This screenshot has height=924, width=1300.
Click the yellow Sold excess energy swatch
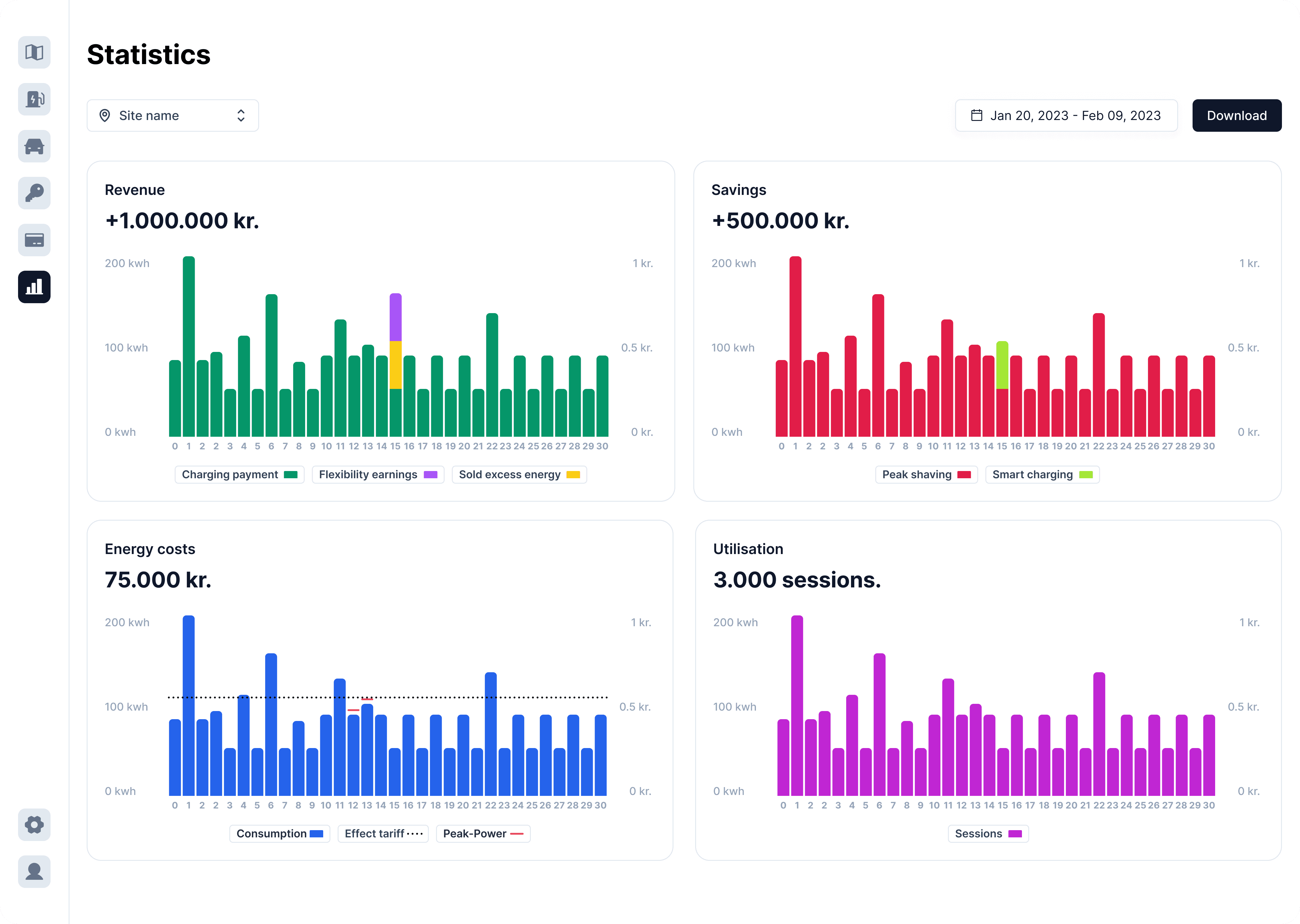click(x=573, y=475)
